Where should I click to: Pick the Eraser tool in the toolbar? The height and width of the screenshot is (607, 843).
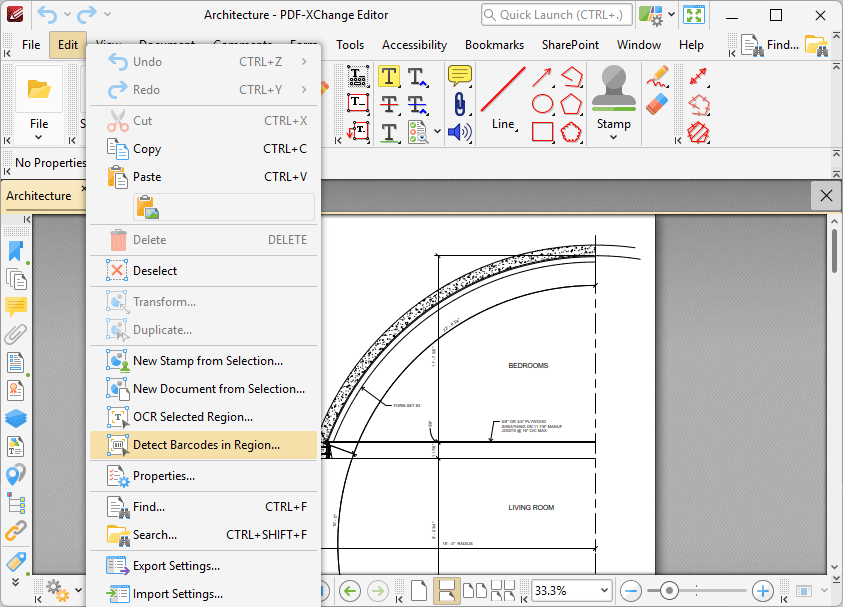[657, 104]
